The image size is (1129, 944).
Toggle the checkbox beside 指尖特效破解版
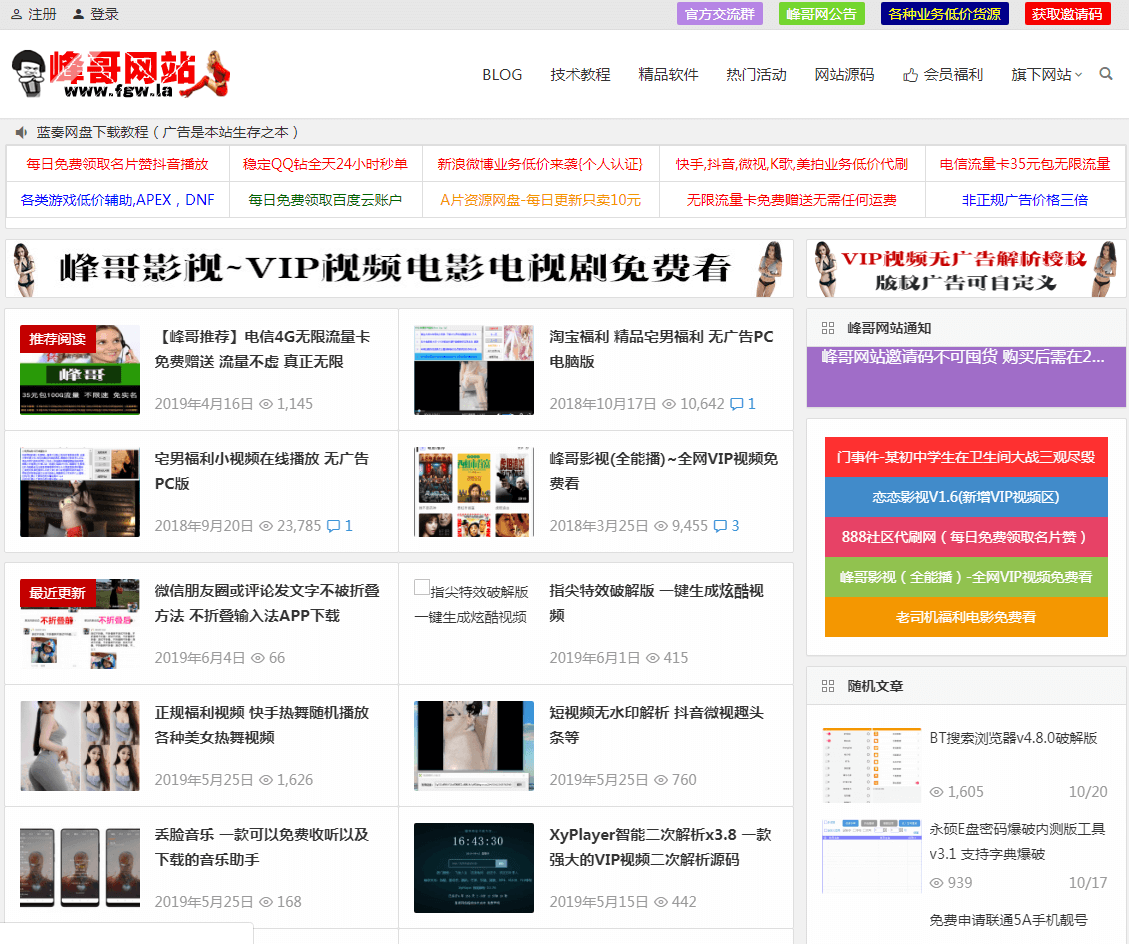[x=422, y=585]
